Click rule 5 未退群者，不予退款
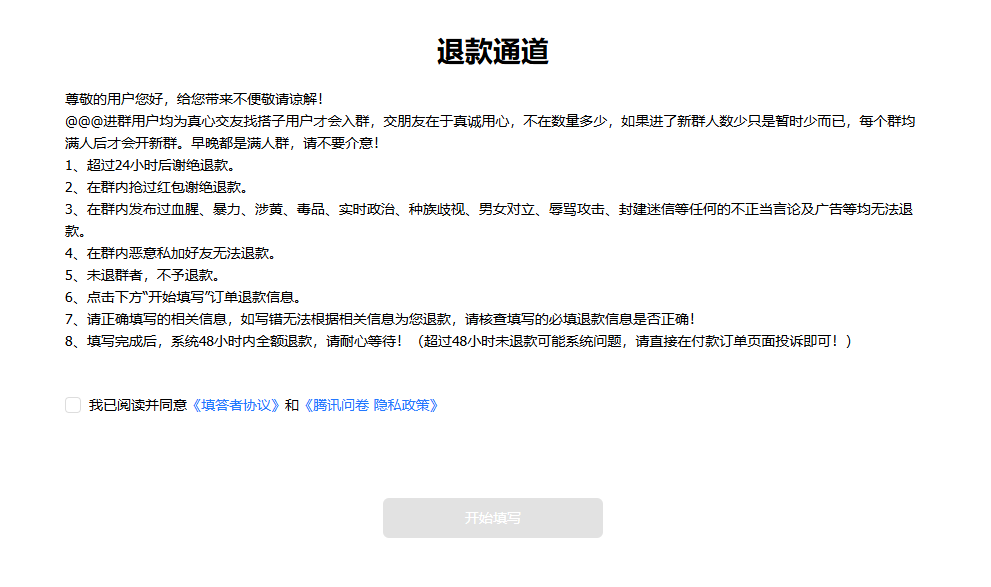This screenshot has height=587, width=991. click(x=142, y=275)
